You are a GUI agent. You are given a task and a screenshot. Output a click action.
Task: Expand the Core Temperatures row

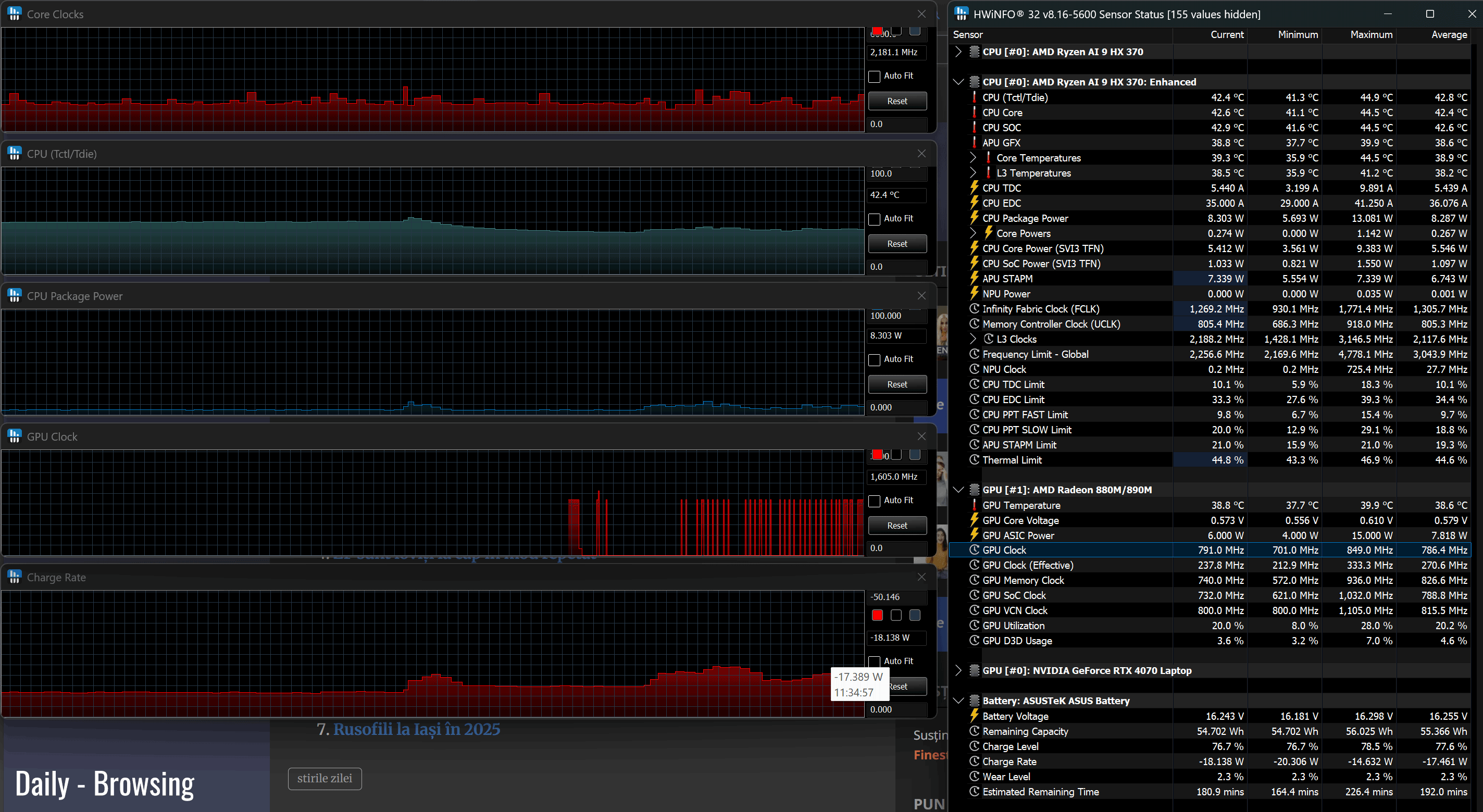[973, 157]
